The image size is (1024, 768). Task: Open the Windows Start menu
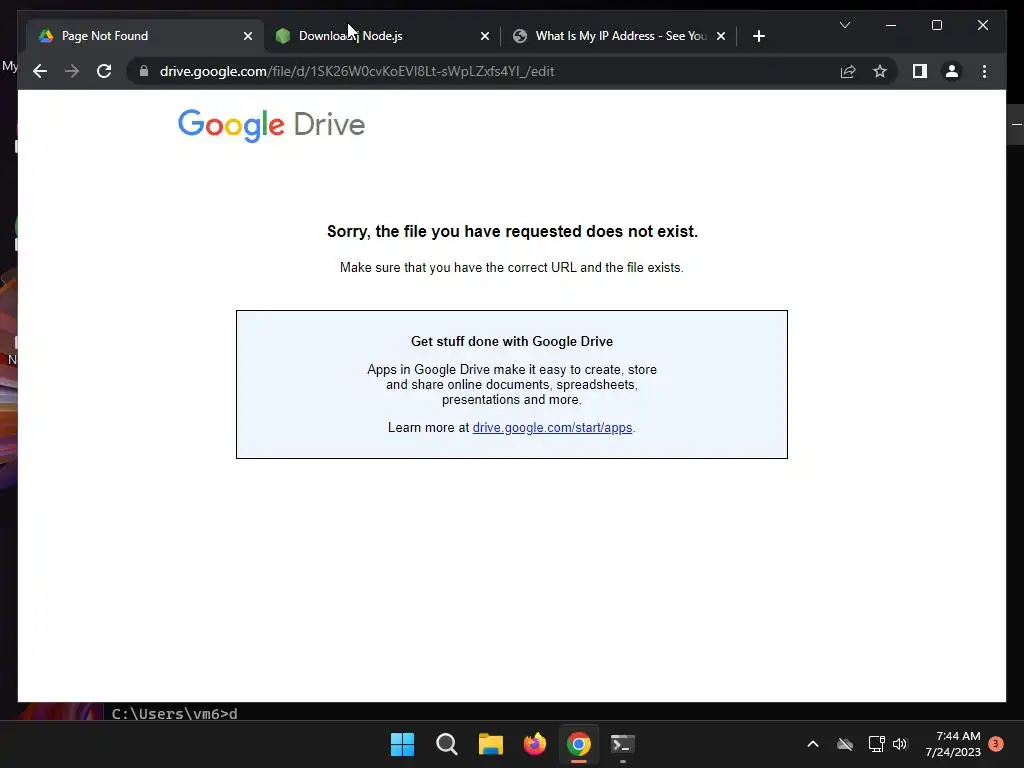[402, 744]
